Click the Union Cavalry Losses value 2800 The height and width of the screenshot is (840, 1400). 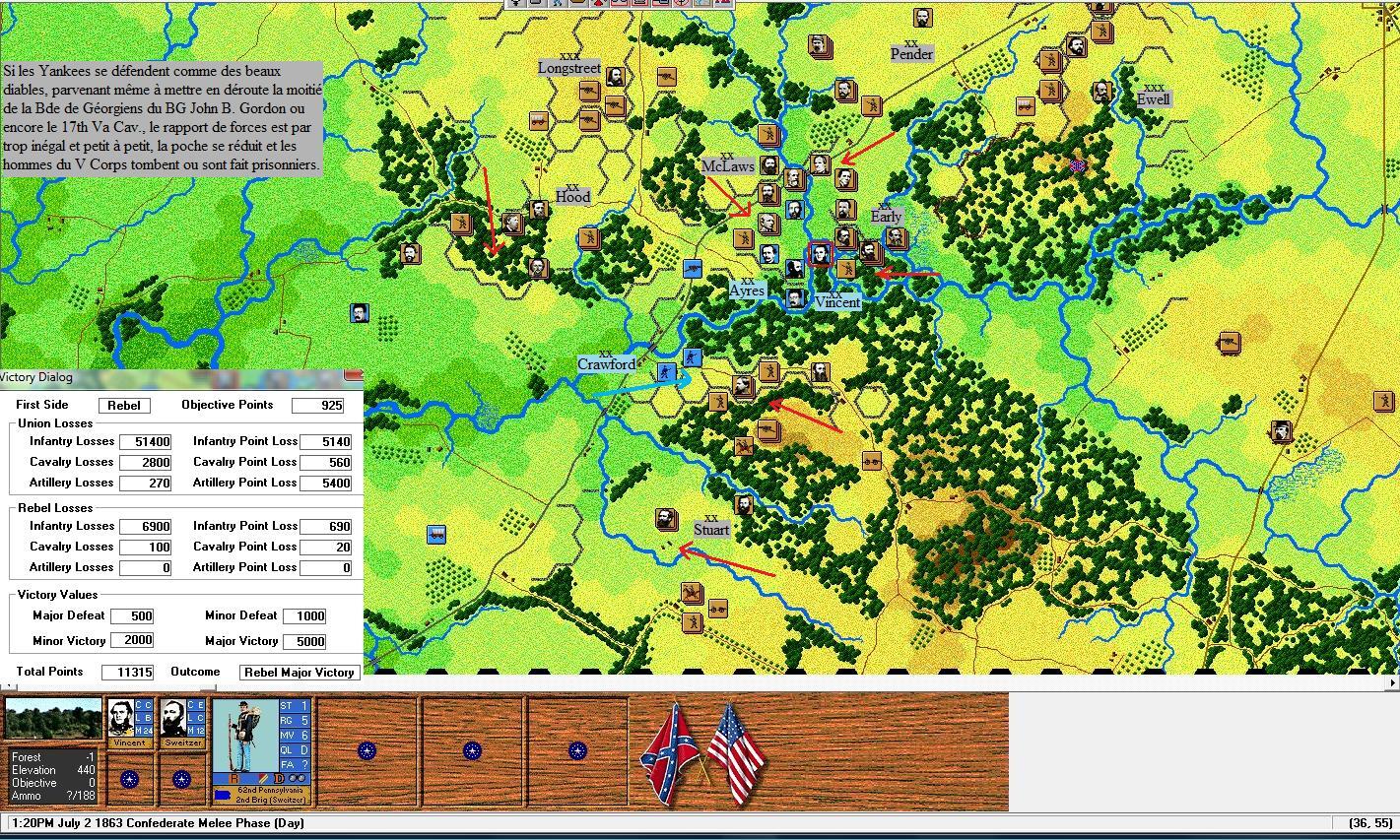point(146,463)
